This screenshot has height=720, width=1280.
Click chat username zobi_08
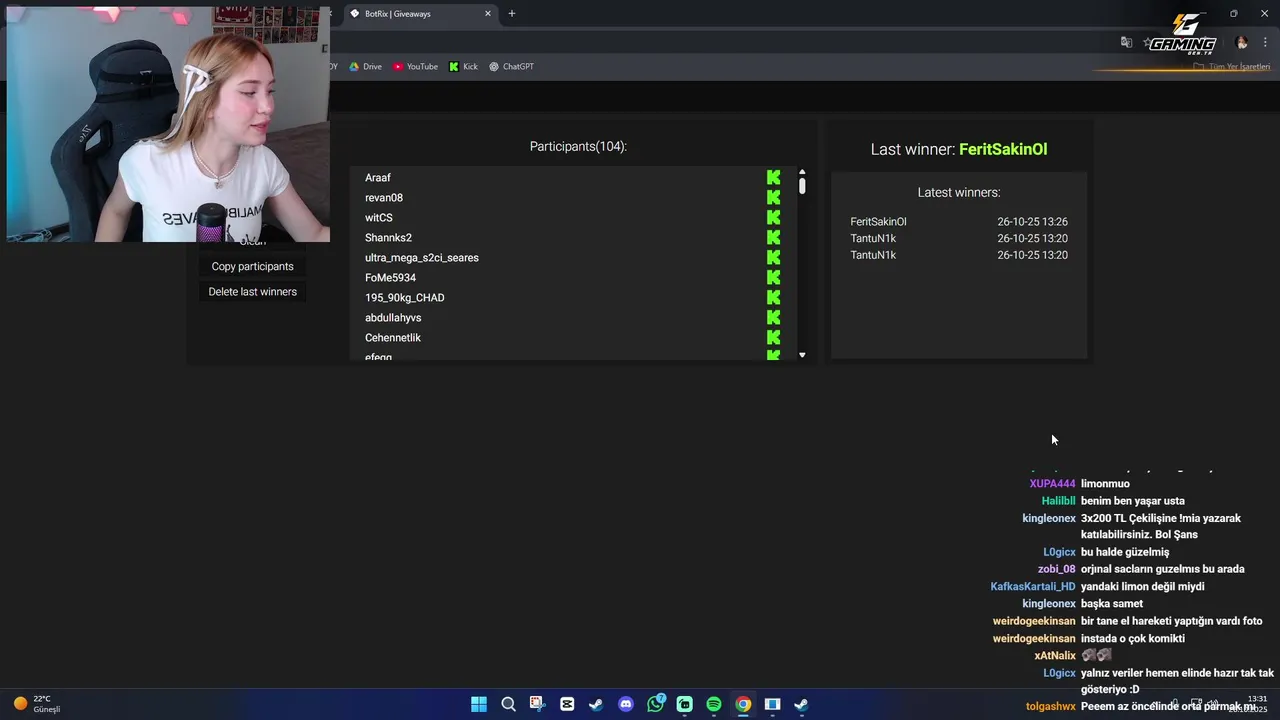tap(1057, 569)
